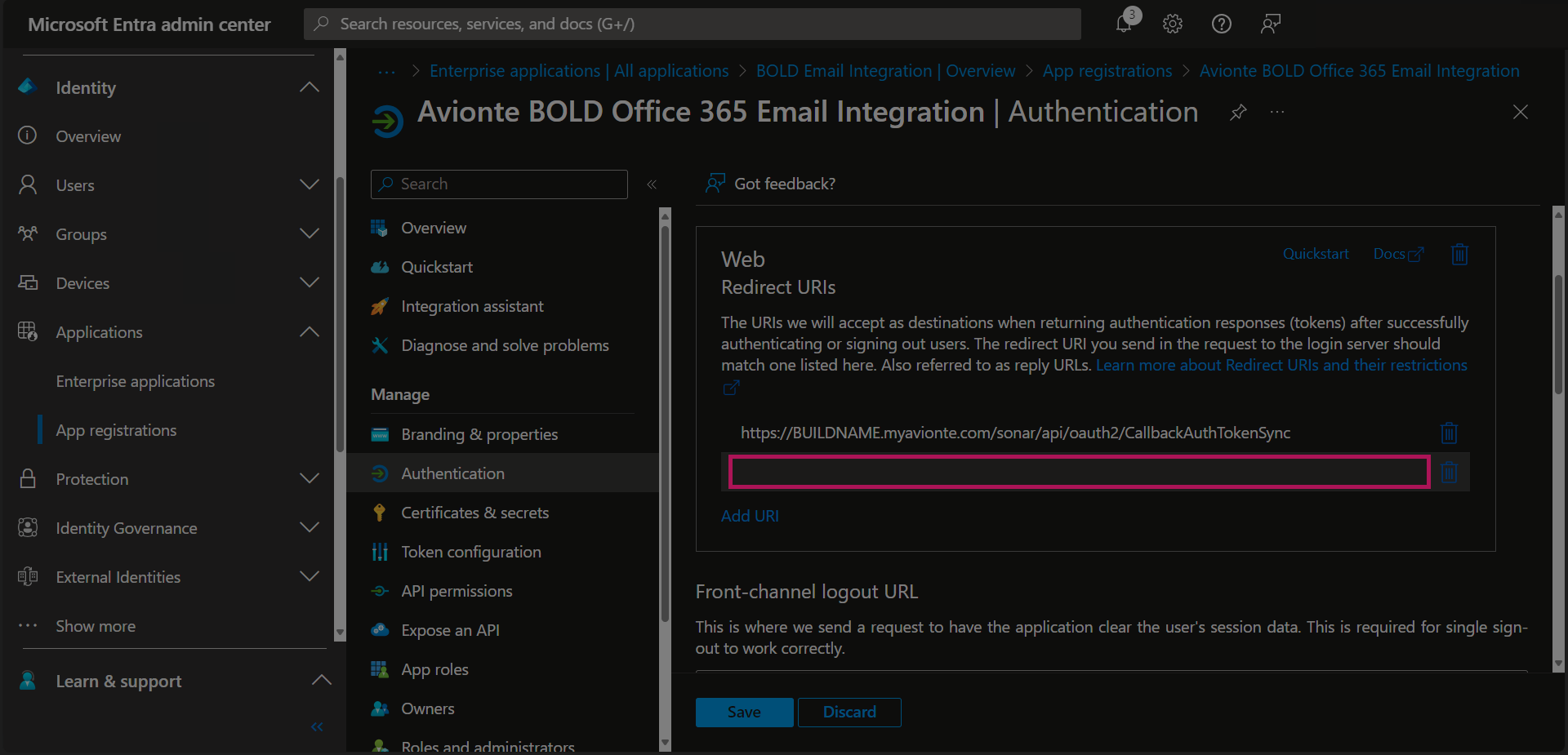Open the Docs external link

[x=1398, y=254]
